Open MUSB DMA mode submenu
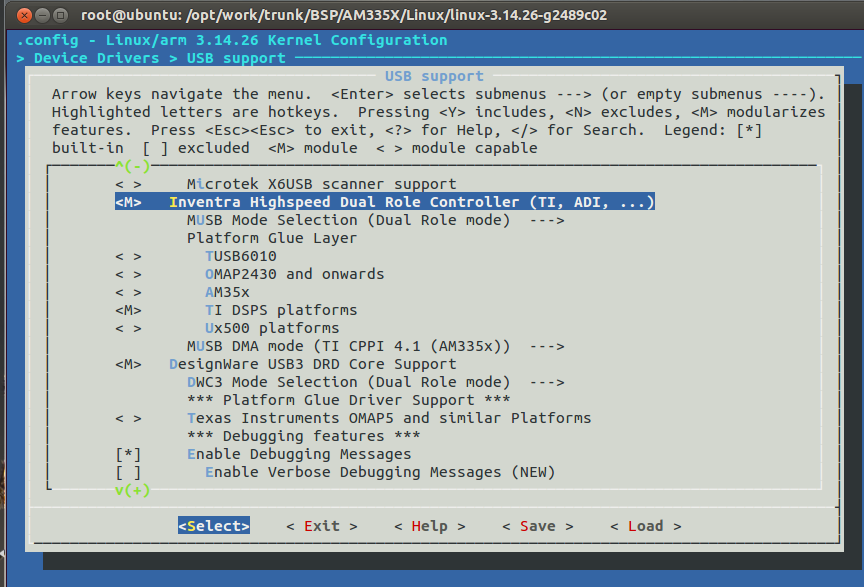Viewport: 864px width, 587px height. [x=376, y=346]
